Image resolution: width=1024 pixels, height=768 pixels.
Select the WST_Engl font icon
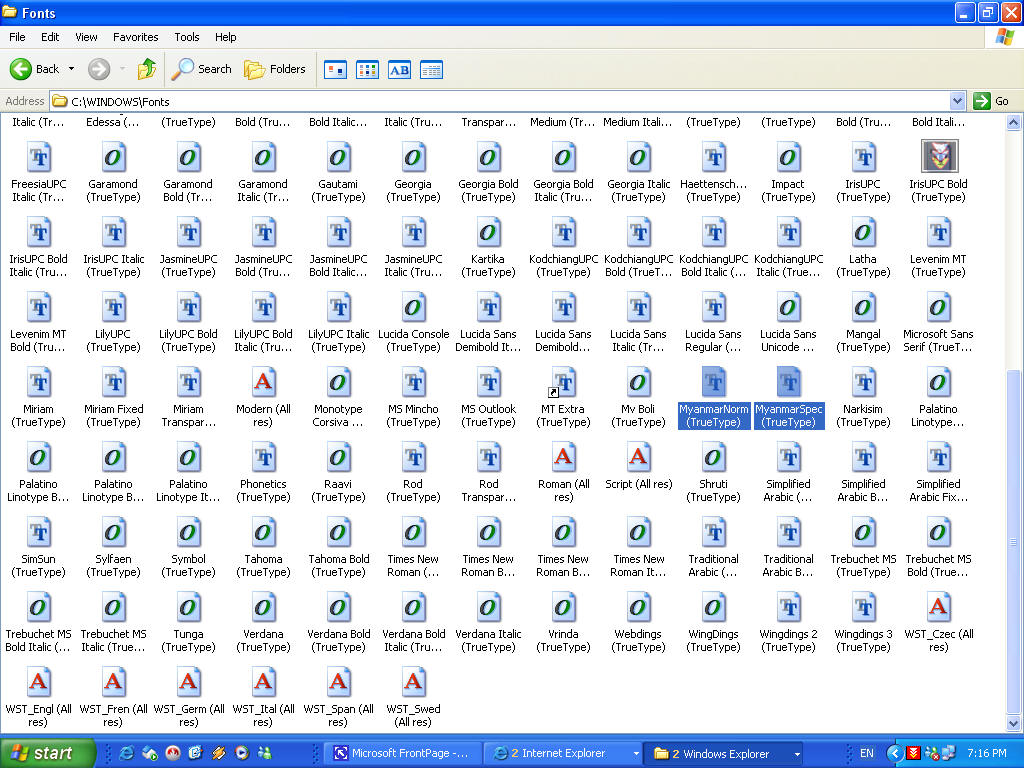(38, 682)
